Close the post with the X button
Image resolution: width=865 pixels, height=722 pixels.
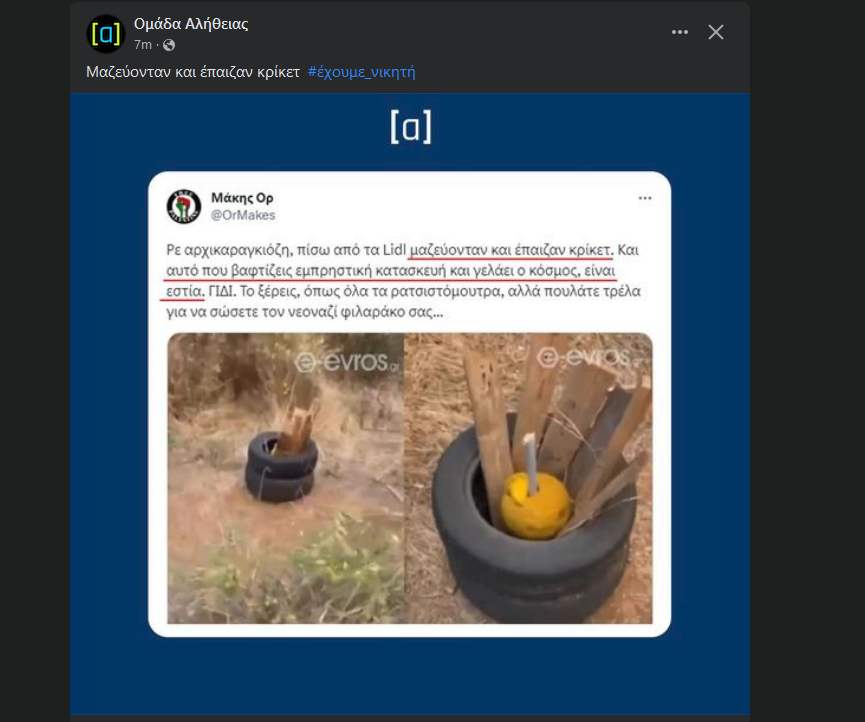[716, 32]
